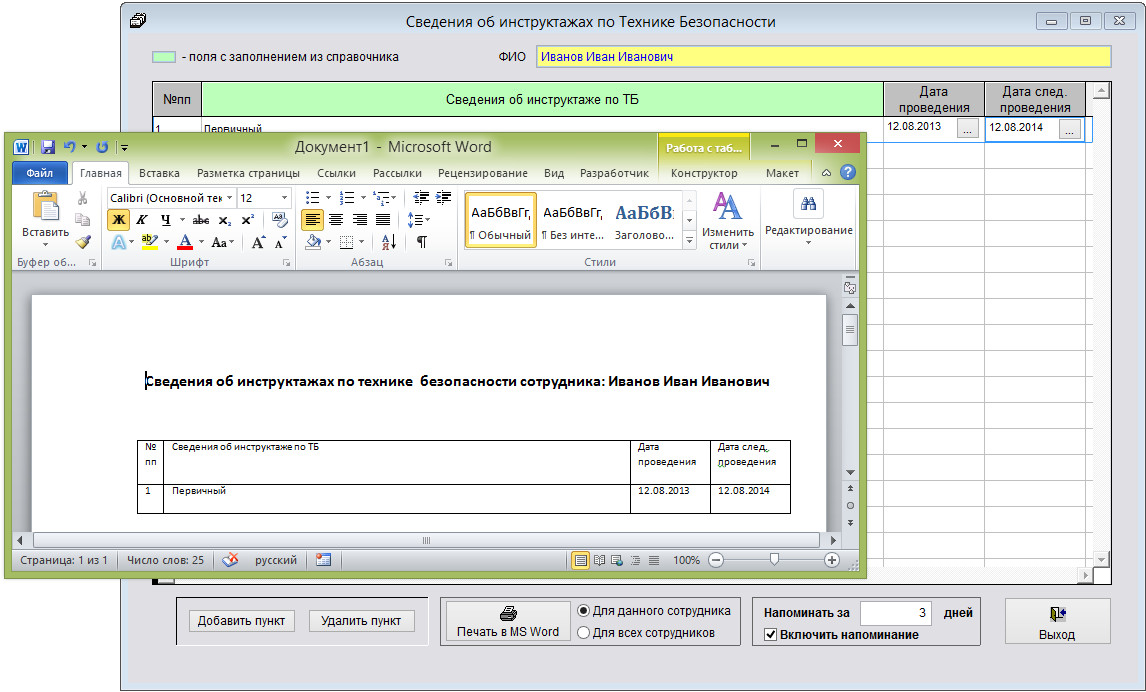Save the document via Quick Access toolbar

pyautogui.click(x=48, y=147)
